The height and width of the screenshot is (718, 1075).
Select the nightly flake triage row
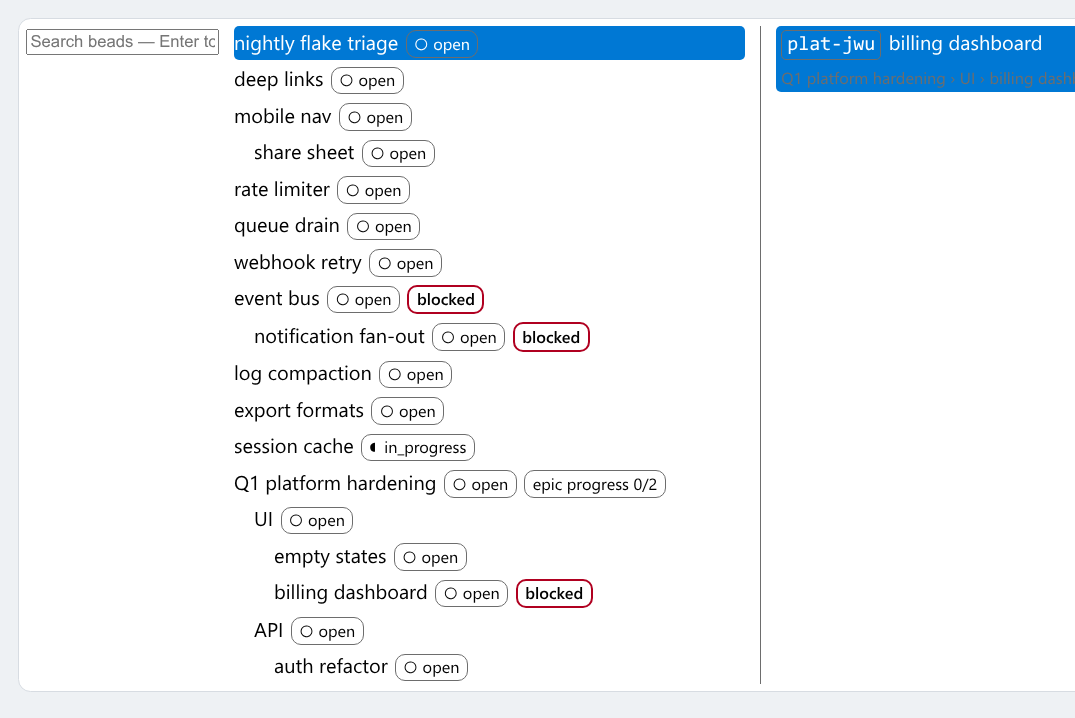tap(489, 43)
